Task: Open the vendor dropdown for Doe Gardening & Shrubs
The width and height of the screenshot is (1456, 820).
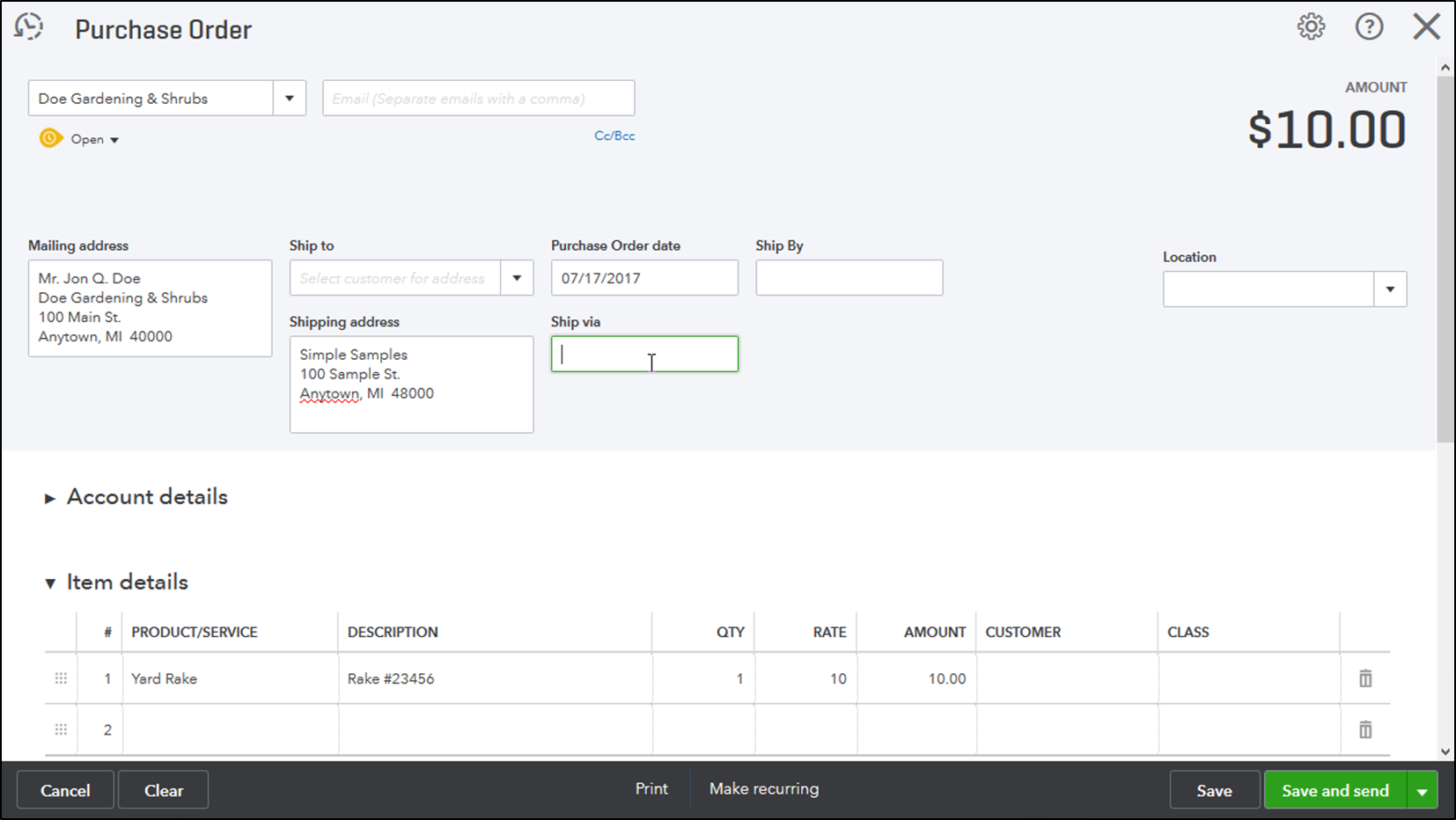Action: point(290,98)
